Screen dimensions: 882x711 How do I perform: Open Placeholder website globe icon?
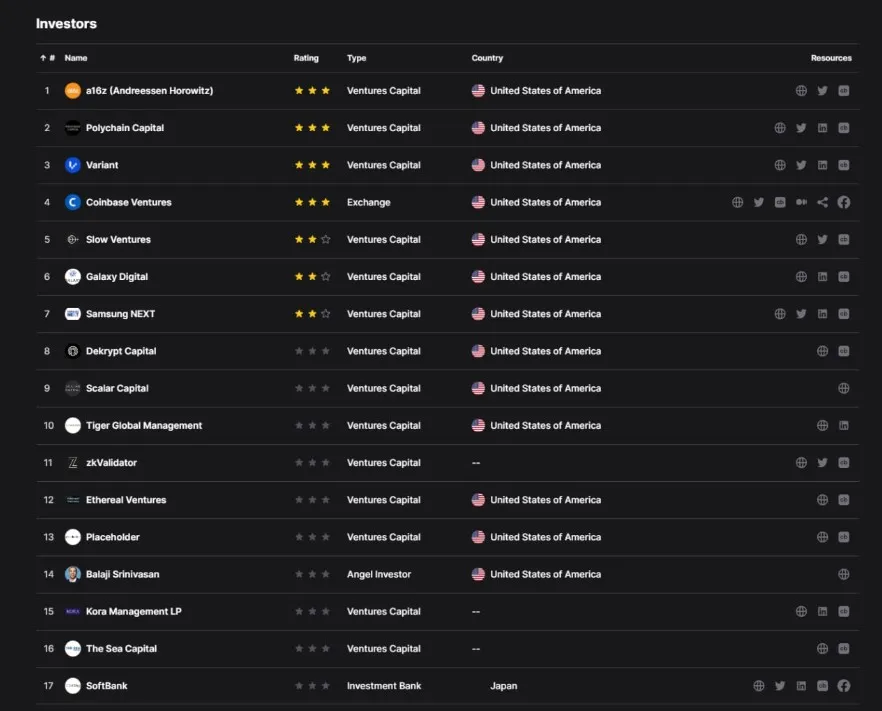pyautogui.click(x=822, y=537)
